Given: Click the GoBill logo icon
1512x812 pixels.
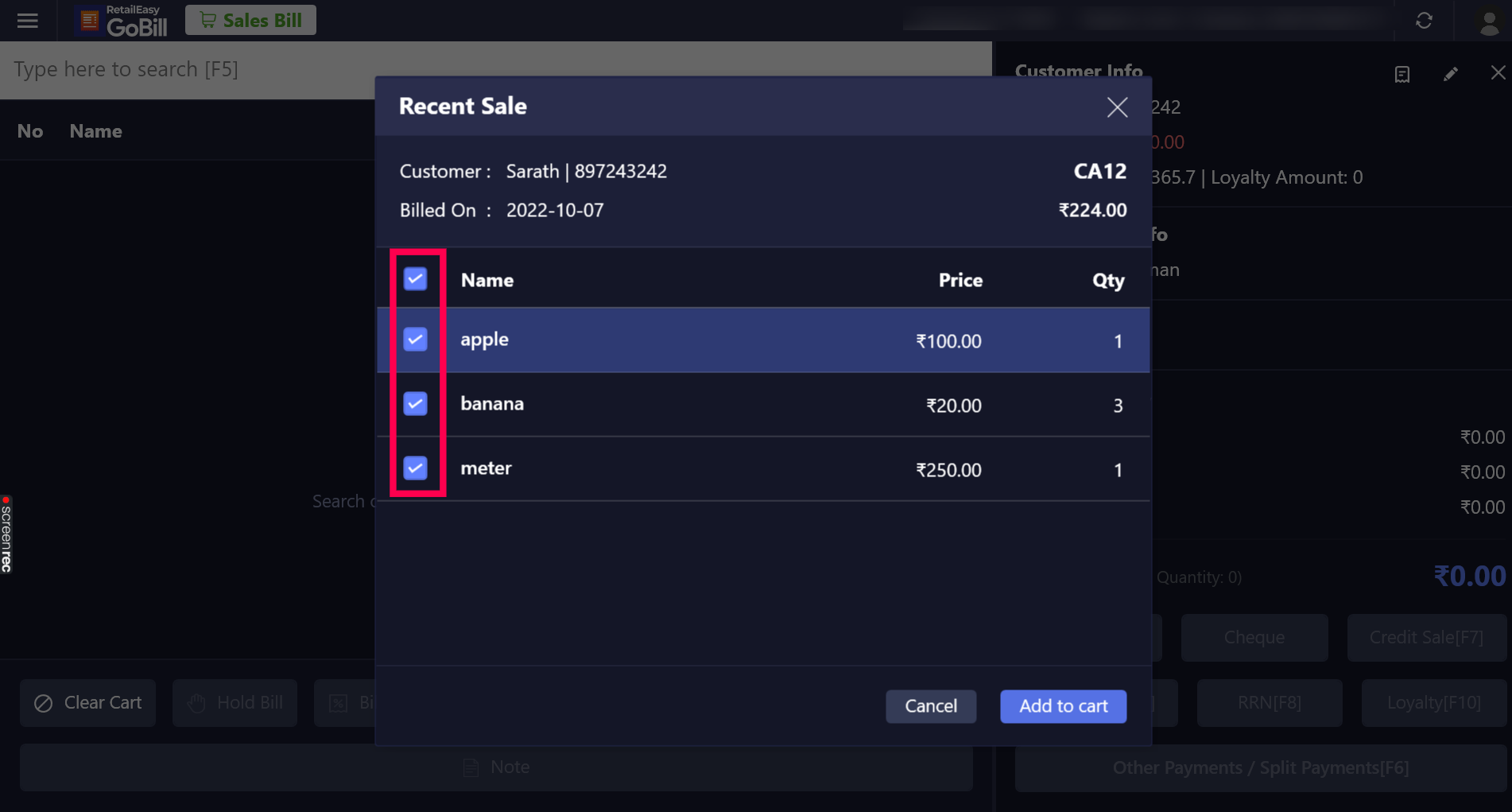Looking at the screenshot, I should (90, 21).
